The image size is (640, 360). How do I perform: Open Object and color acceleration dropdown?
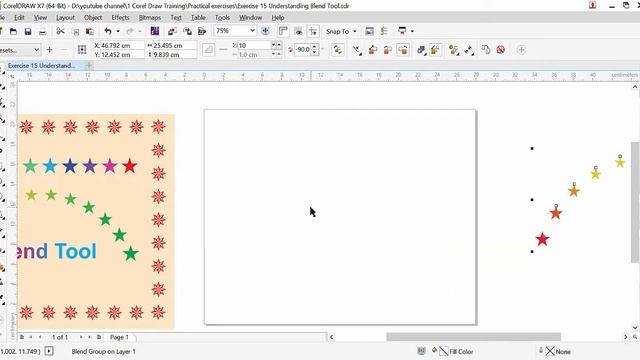pyautogui.click(x=421, y=50)
